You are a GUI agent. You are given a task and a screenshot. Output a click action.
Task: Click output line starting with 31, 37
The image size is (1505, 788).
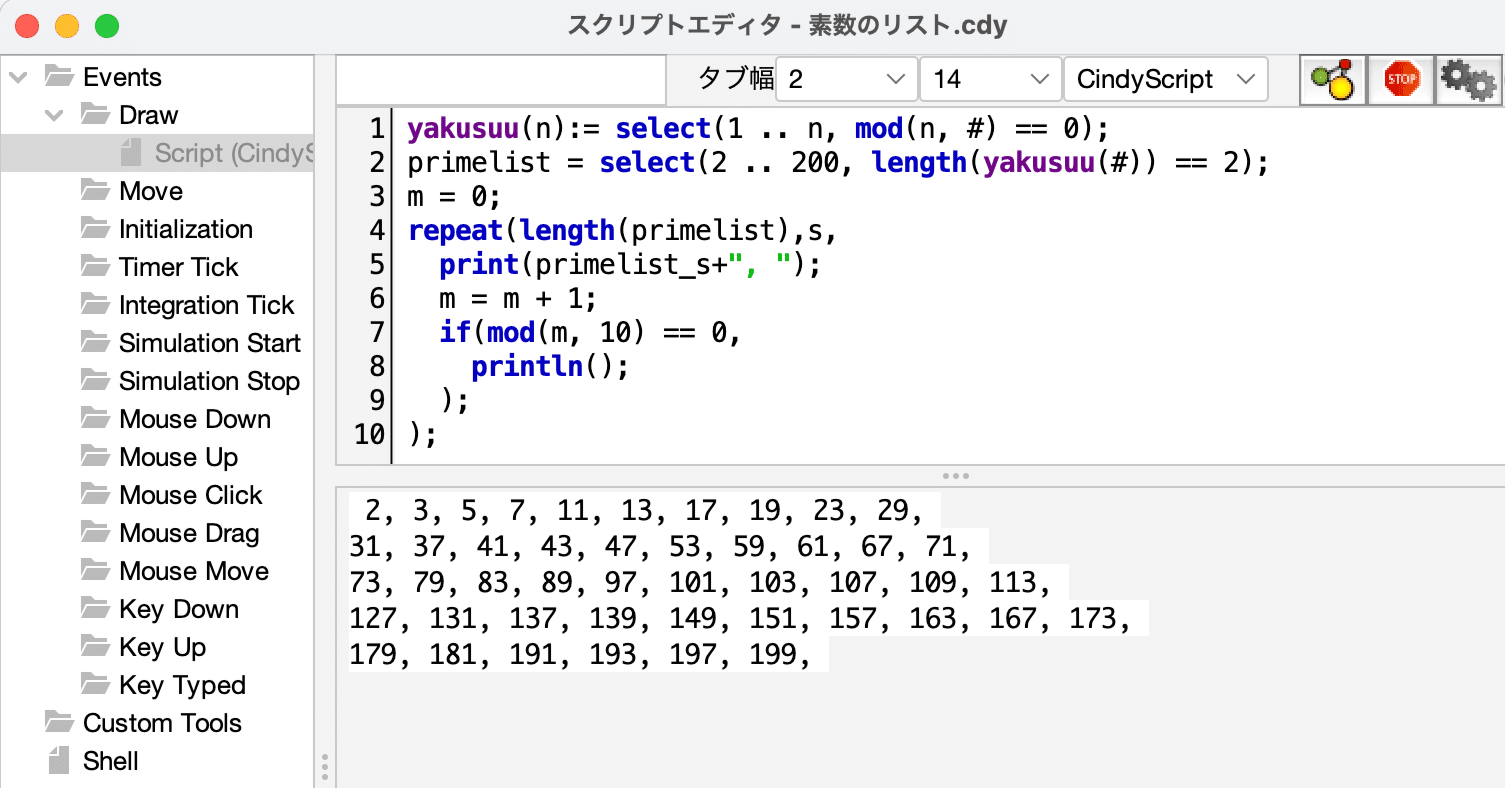click(669, 547)
